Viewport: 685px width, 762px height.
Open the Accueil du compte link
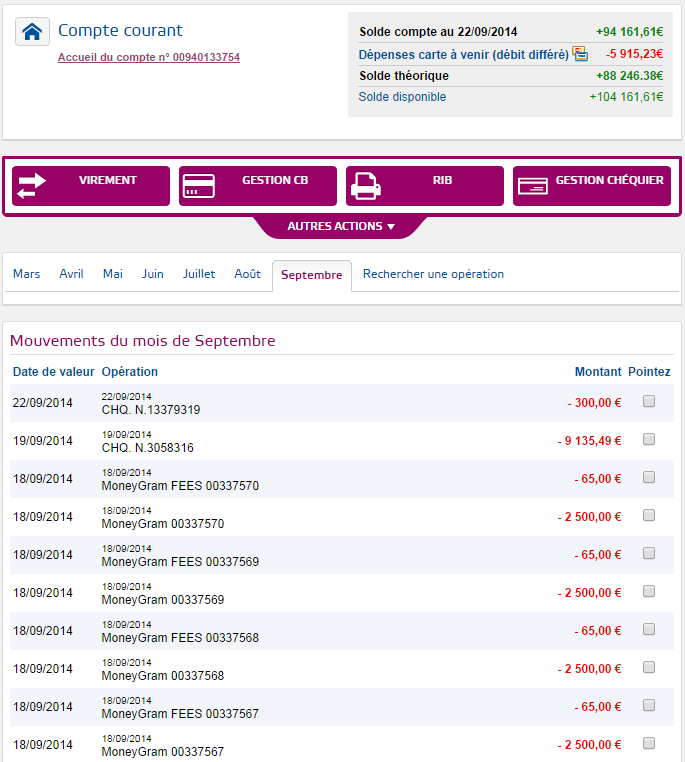[149, 57]
